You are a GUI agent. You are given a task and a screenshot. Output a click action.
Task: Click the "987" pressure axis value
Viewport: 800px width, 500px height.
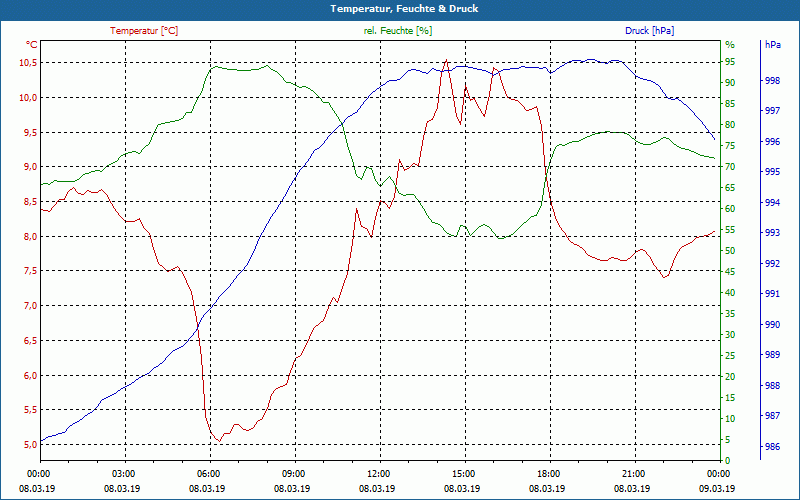pyautogui.click(x=773, y=416)
